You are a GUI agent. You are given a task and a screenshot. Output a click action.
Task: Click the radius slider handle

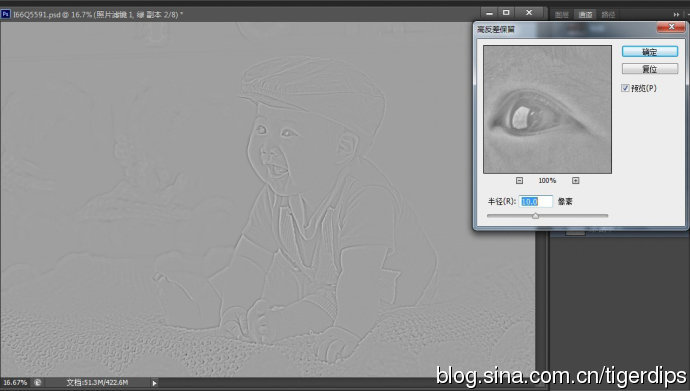(535, 216)
